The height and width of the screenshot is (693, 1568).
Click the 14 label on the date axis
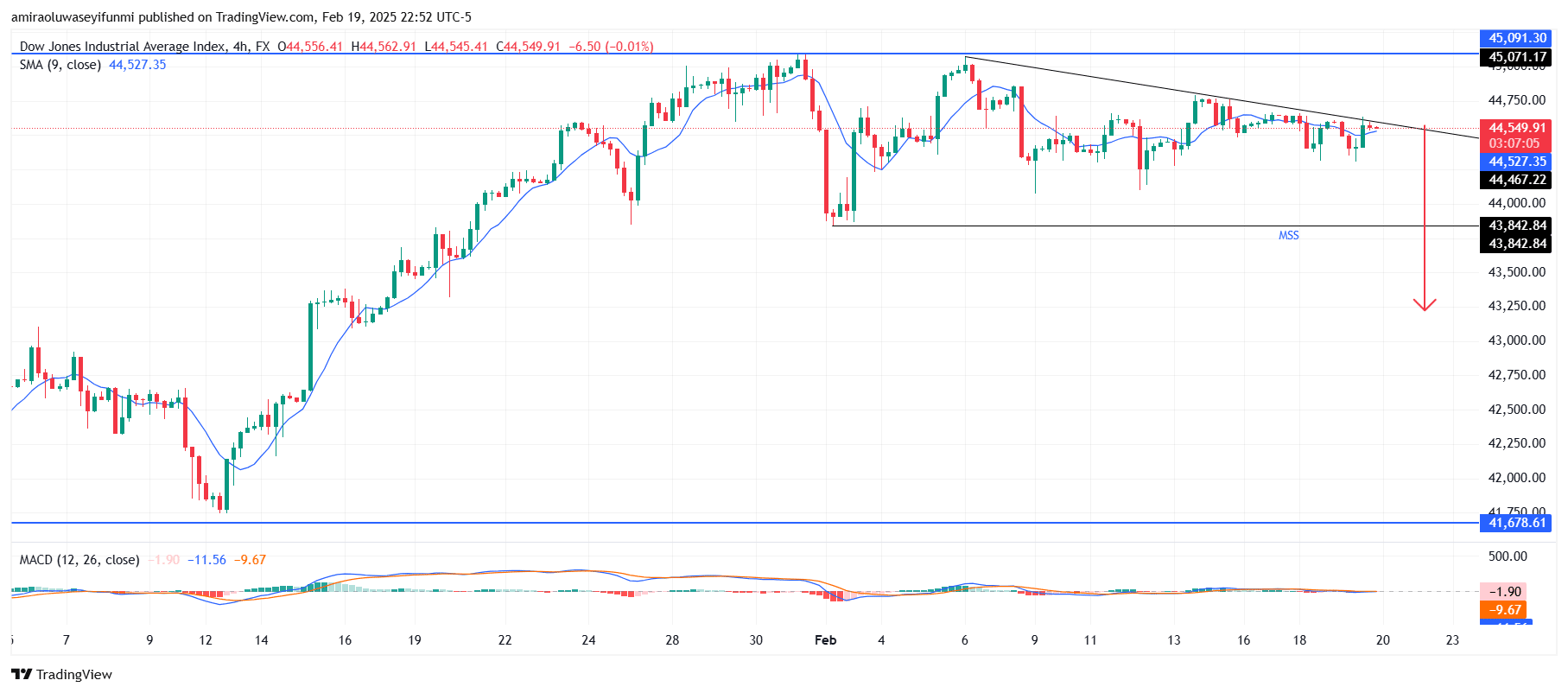[262, 640]
